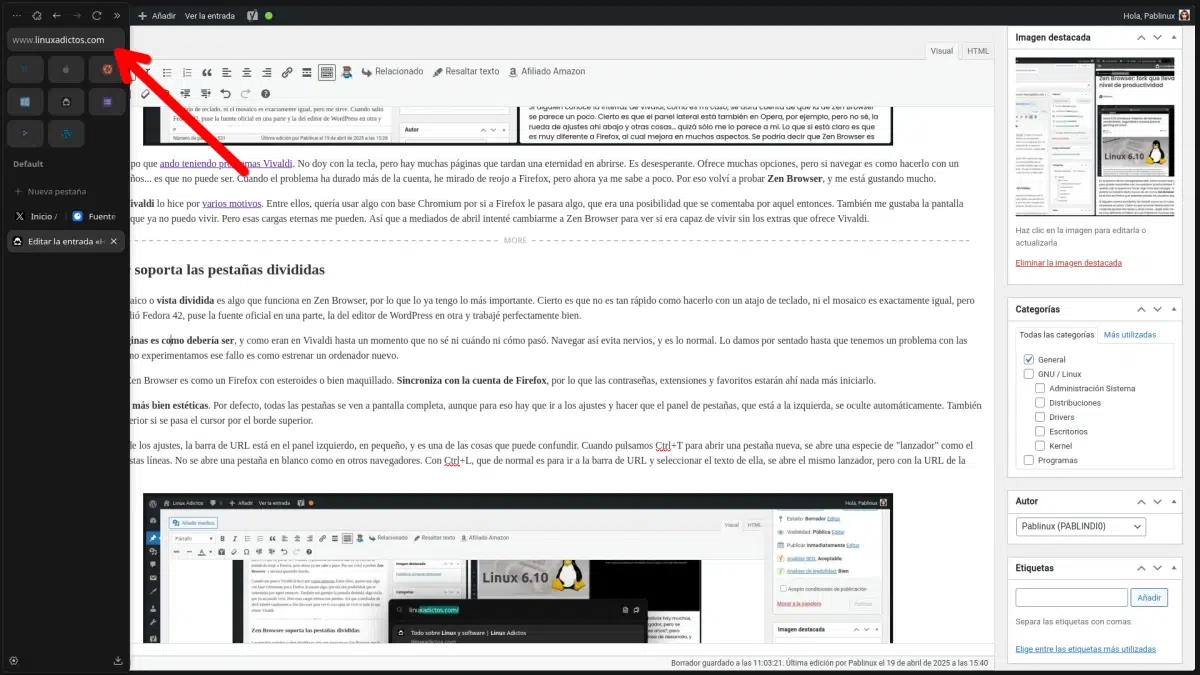The height and width of the screenshot is (675, 1200).
Task: Go back with the browser back arrow
Action: click(x=57, y=16)
